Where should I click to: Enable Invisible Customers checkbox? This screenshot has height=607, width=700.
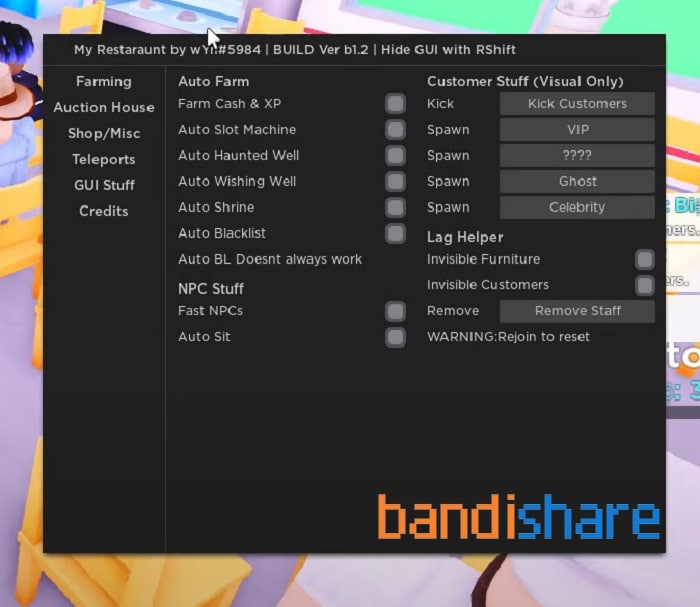645,286
